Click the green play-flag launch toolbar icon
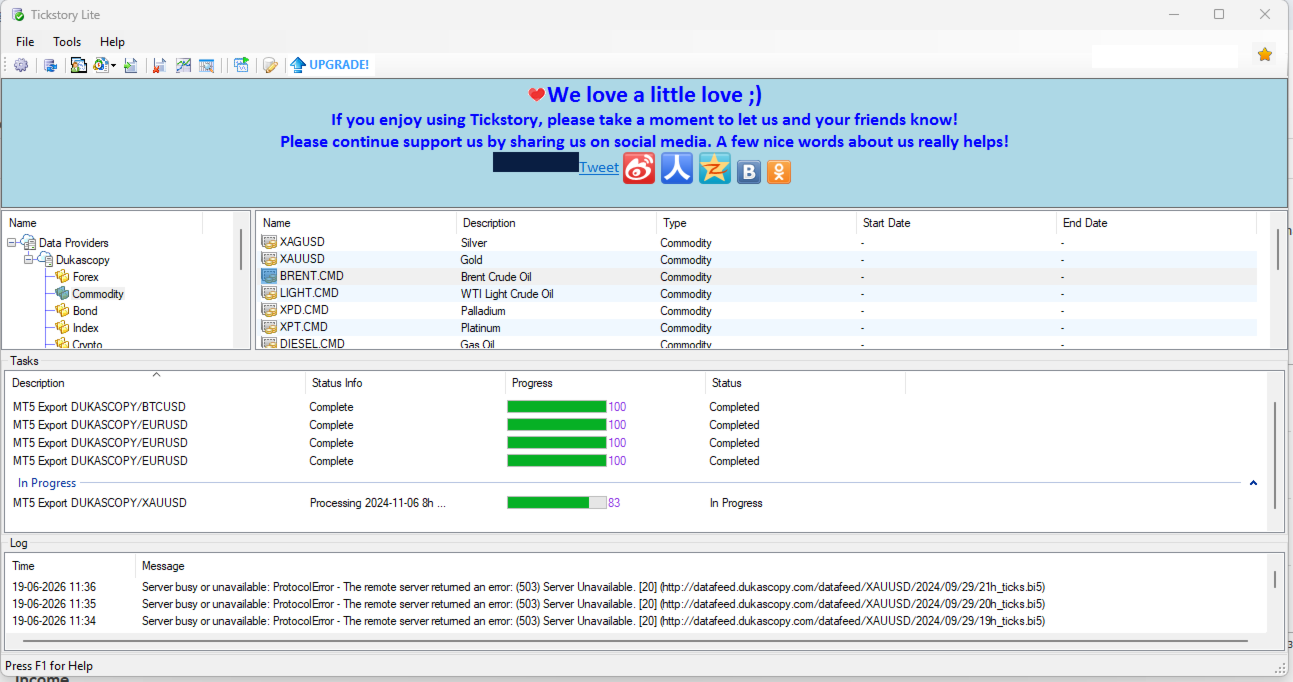The height and width of the screenshot is (682, 1293). click(x=241, y=65)
